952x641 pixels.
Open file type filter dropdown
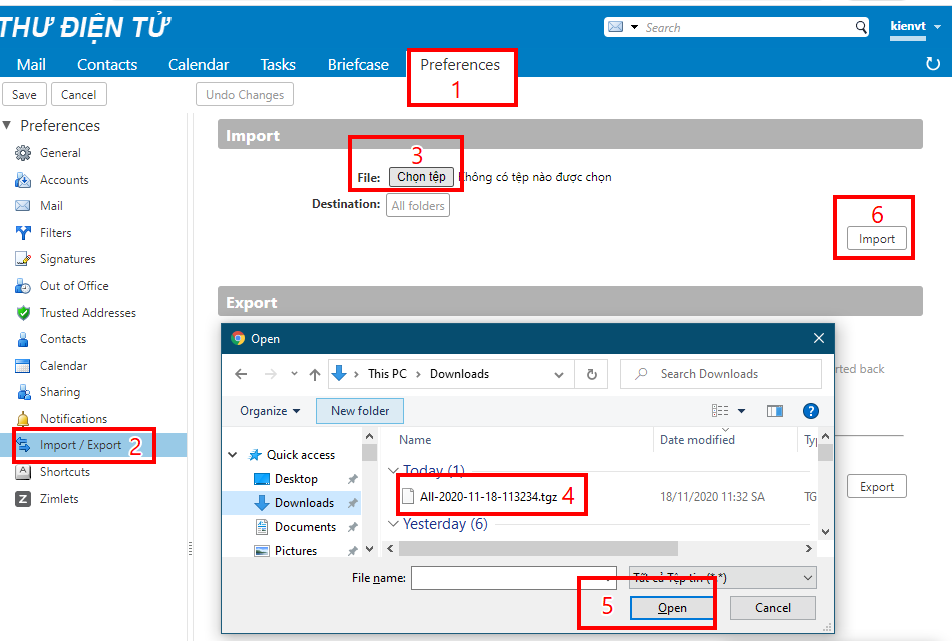coord(722,578)
